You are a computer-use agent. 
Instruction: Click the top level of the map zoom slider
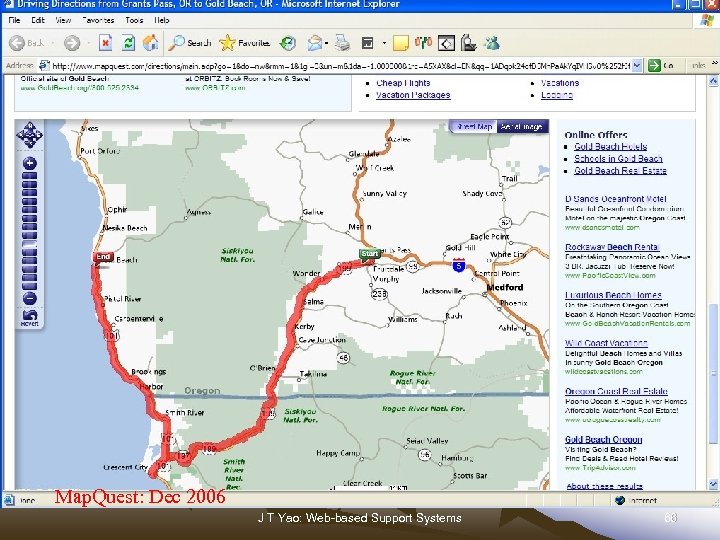pos(30,176)
